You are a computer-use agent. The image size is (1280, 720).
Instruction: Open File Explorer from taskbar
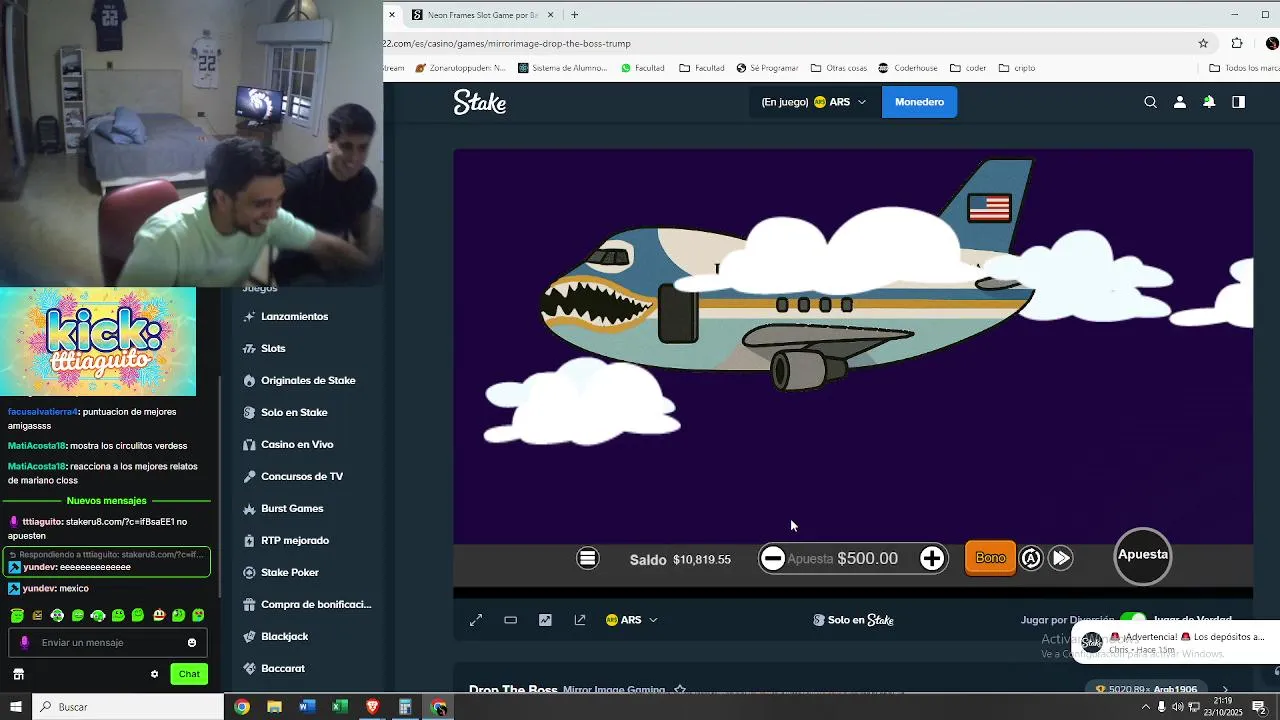coord(274,707)
